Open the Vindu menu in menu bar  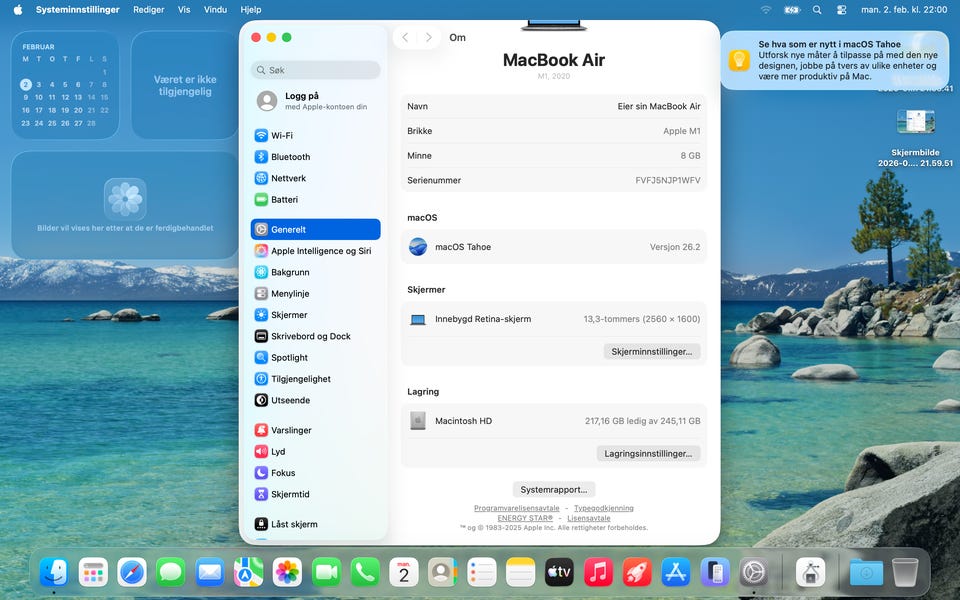pos(215,9)
